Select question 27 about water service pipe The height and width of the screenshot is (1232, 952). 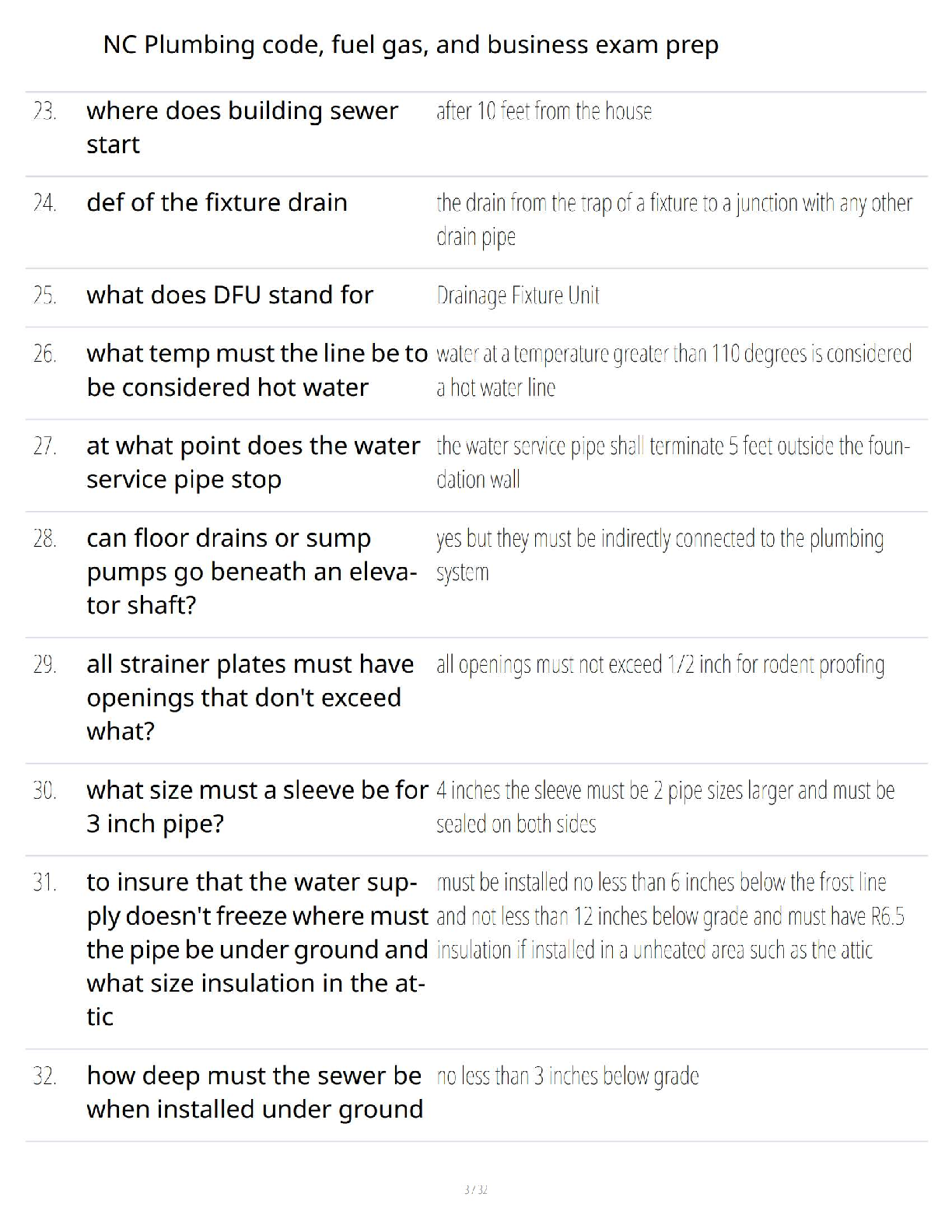[254, 462]
